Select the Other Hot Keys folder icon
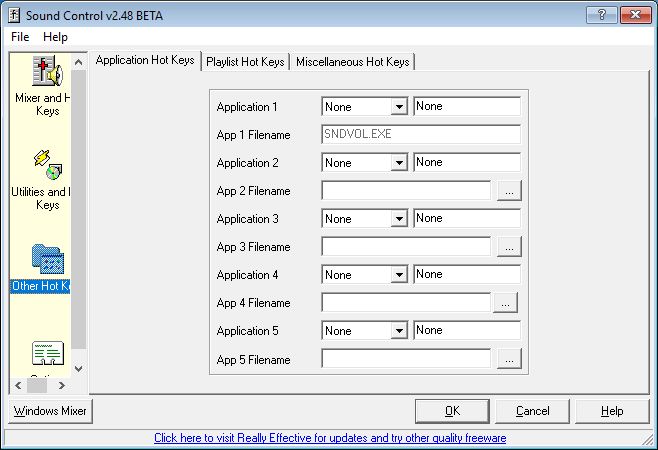Viewport: 658px width, 450px height. pos(47,259)
